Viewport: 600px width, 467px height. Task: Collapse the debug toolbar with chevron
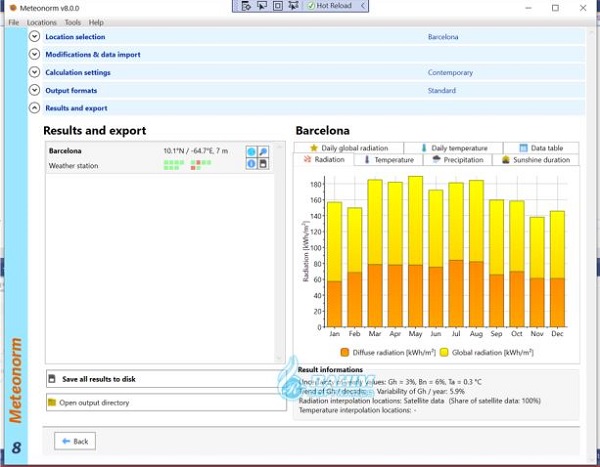point(363,6)
